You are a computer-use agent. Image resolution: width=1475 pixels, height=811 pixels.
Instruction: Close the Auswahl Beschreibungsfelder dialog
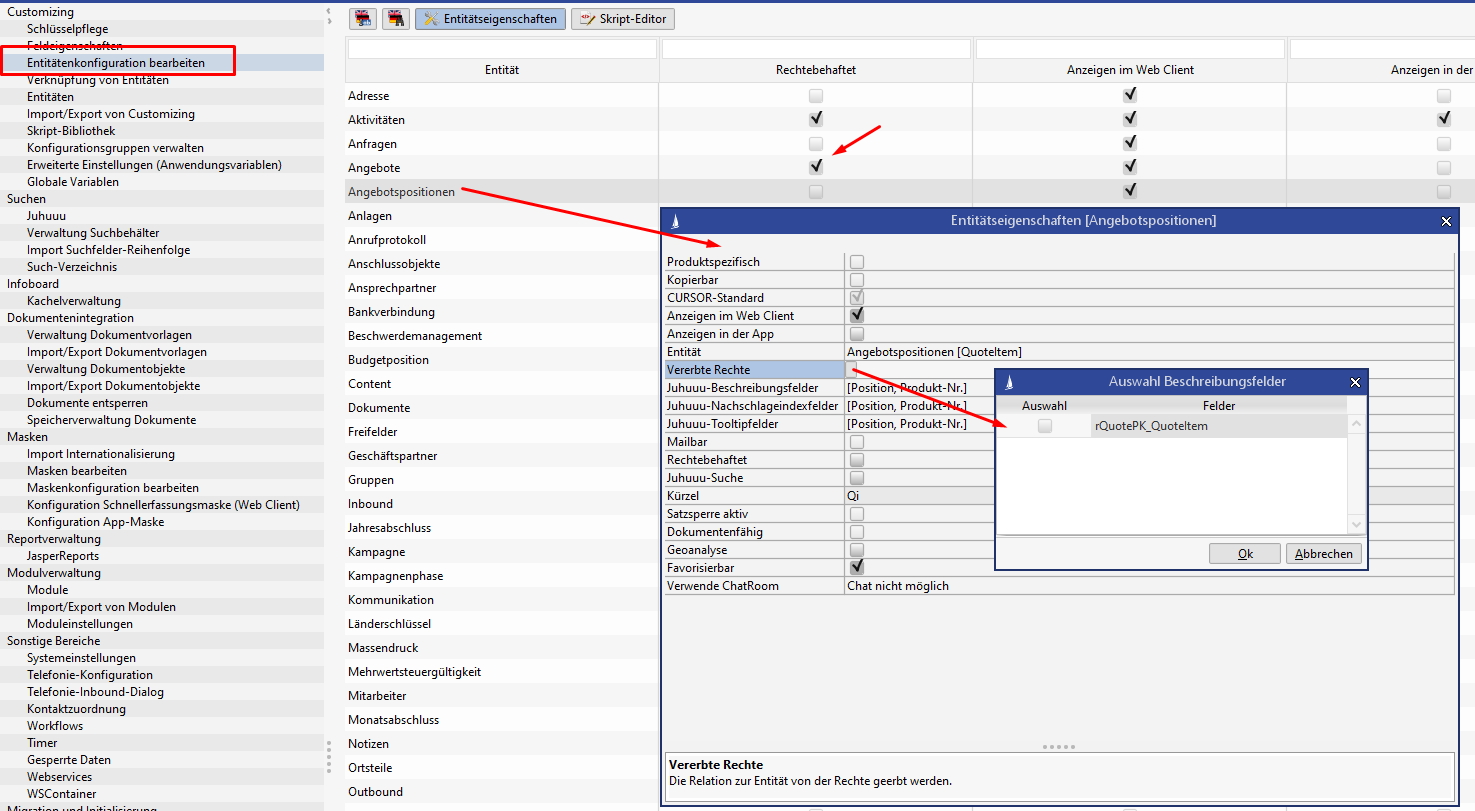coord(1355,382)
